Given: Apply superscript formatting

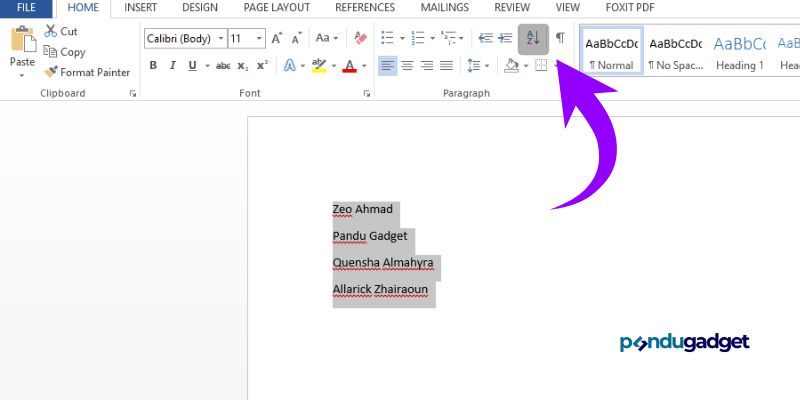Looking at the screenshot, I should 262,66.
